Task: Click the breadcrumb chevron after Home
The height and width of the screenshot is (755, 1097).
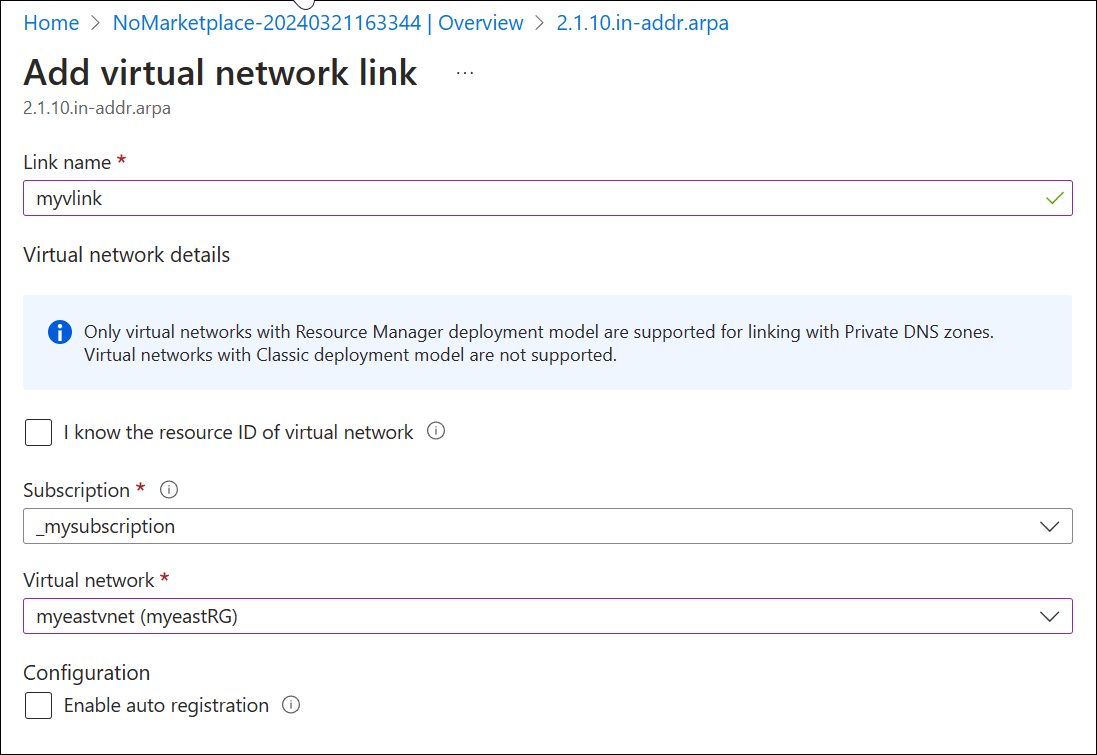Action: 96,23
